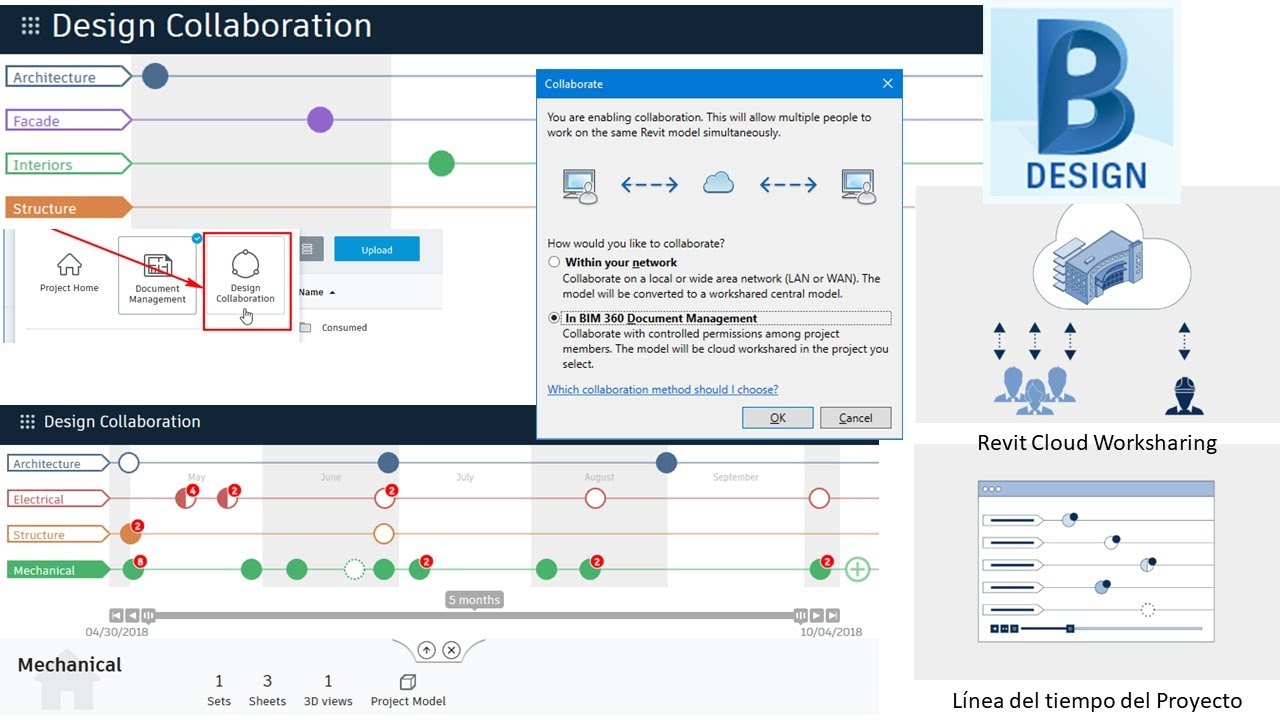Open the hollow orange Structure package in June
The height and width of the screenshot is (720, 1280).
(x=384, y=534)
